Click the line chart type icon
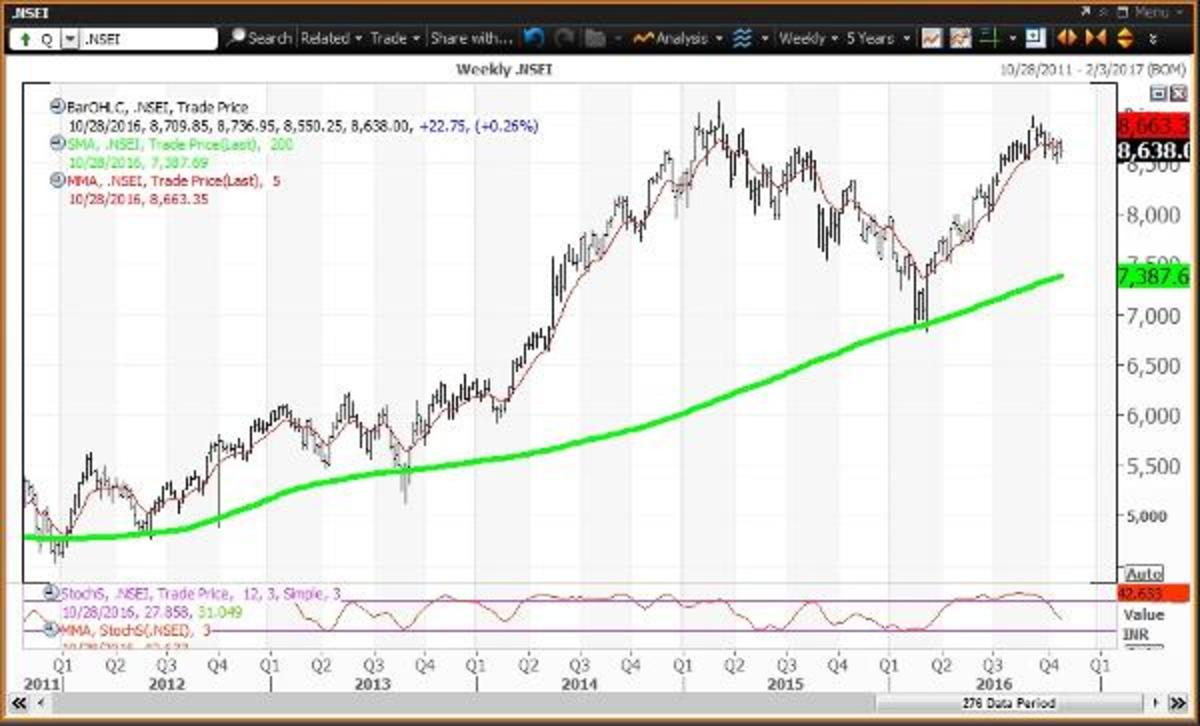This screenshot has height=726, width=1200. (x=931, y=38)
